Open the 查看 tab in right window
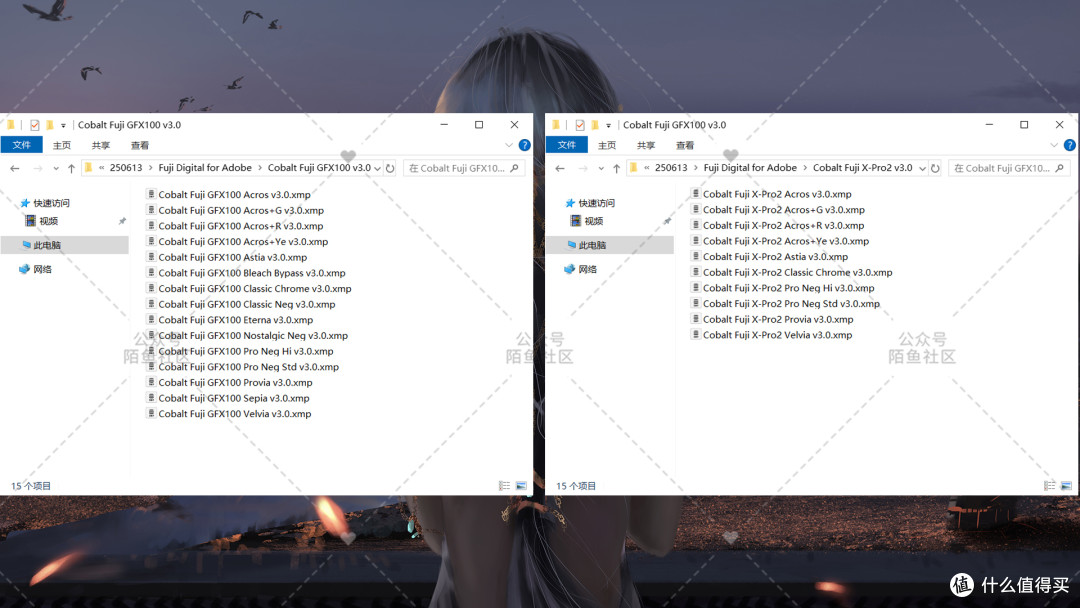This screenshot has height=608, width=1080. [685, 145]
